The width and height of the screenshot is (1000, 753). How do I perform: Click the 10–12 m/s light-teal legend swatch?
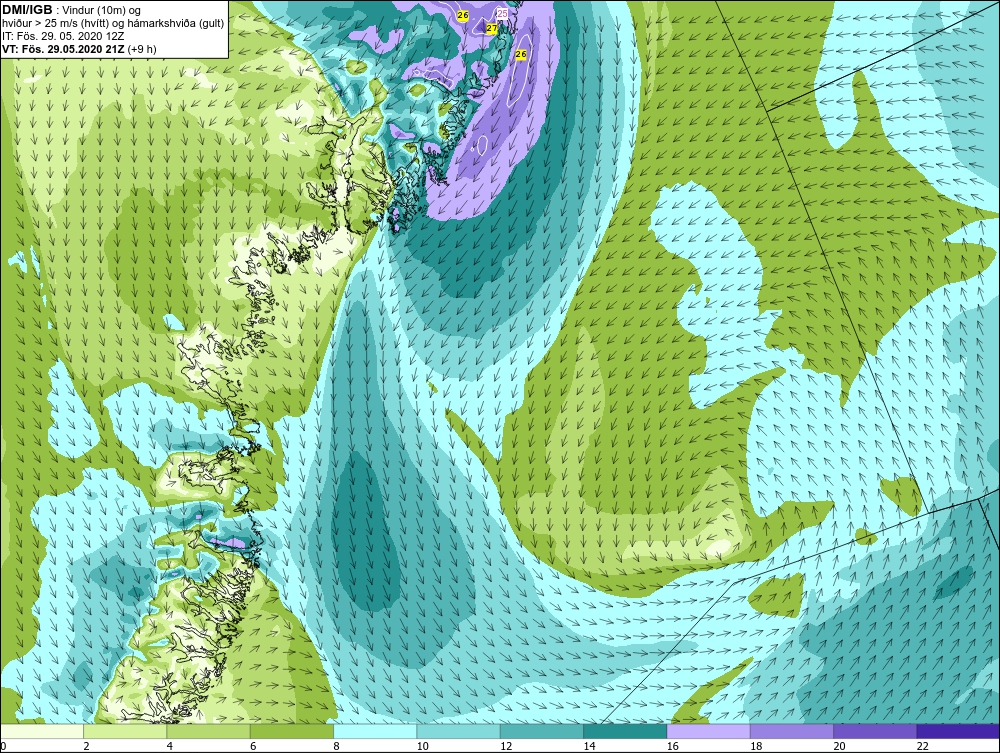(459, 731)
